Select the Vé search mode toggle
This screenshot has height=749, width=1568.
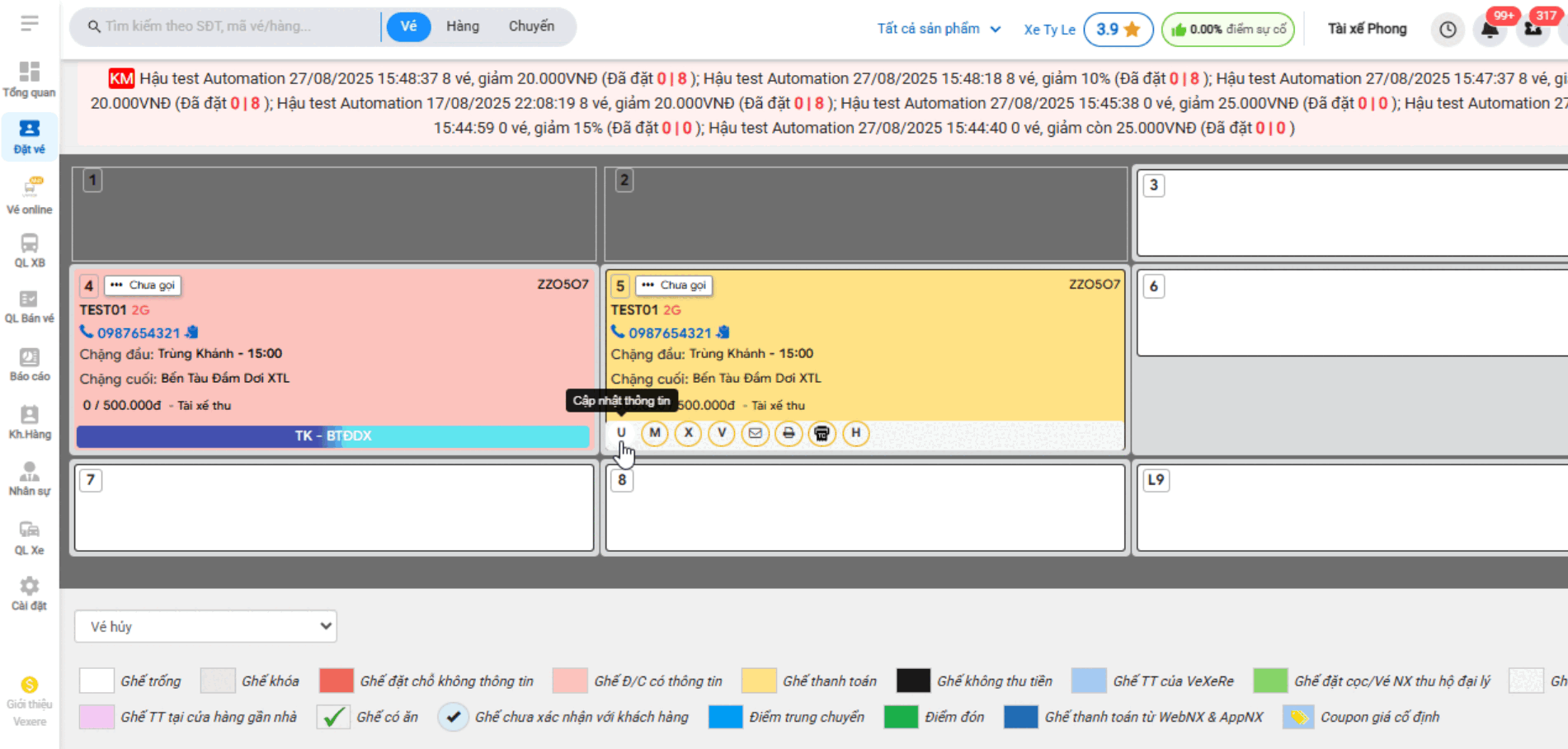pos(408,26)
